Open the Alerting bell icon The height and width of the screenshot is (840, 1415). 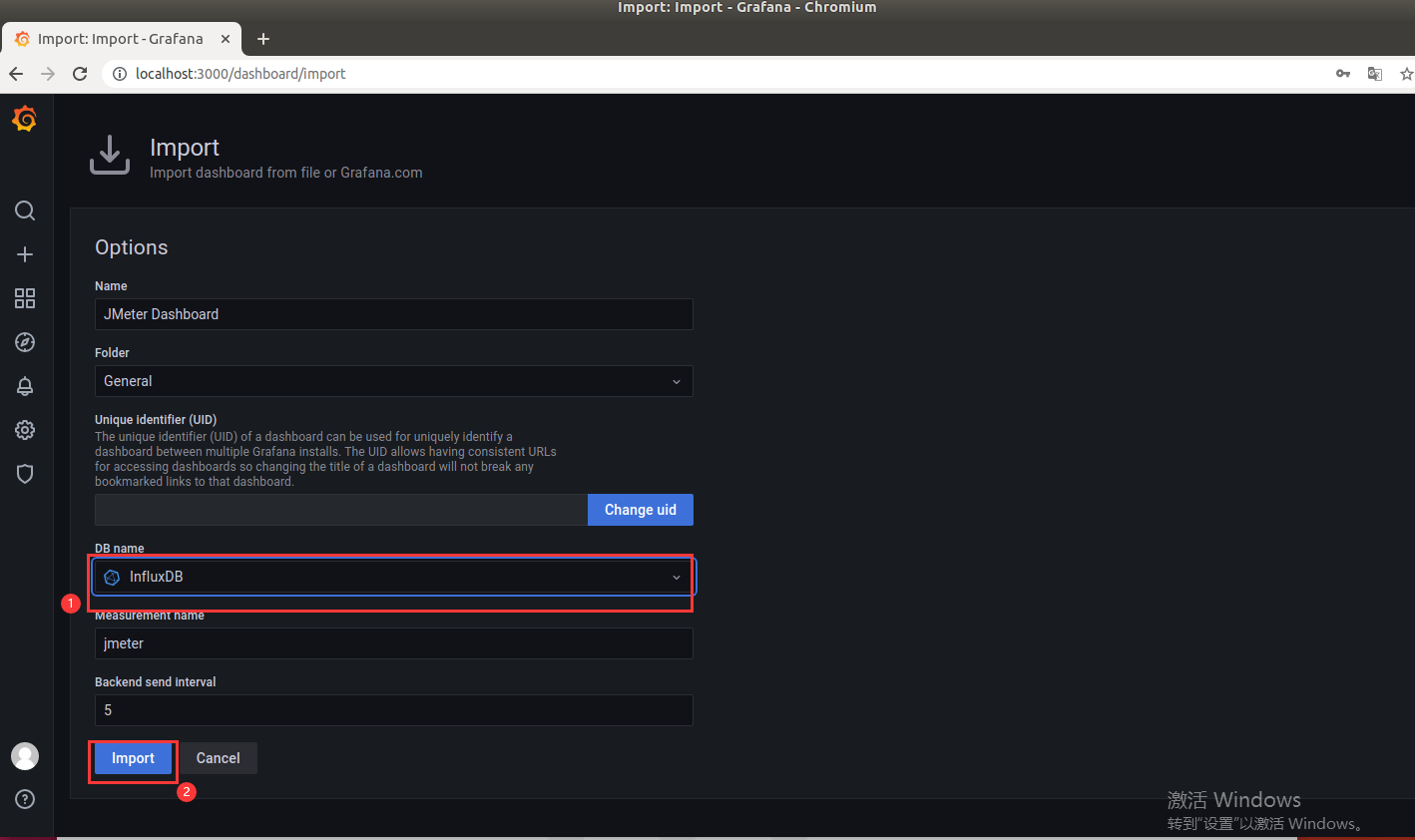point(25,386)
